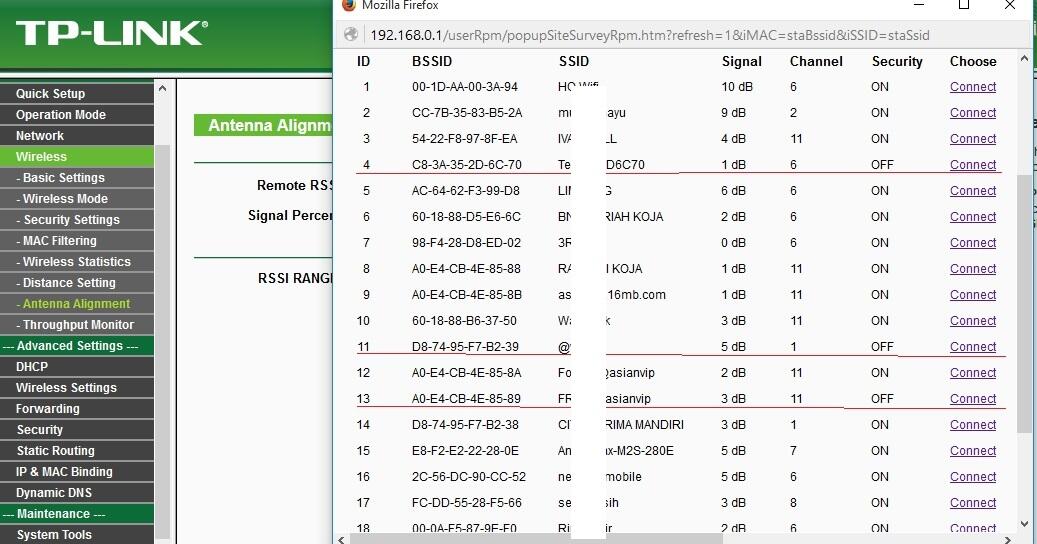Connect to network 2C-56-DC-90-CC-52
Screen dimensions: 1037x544
(973, 477)
